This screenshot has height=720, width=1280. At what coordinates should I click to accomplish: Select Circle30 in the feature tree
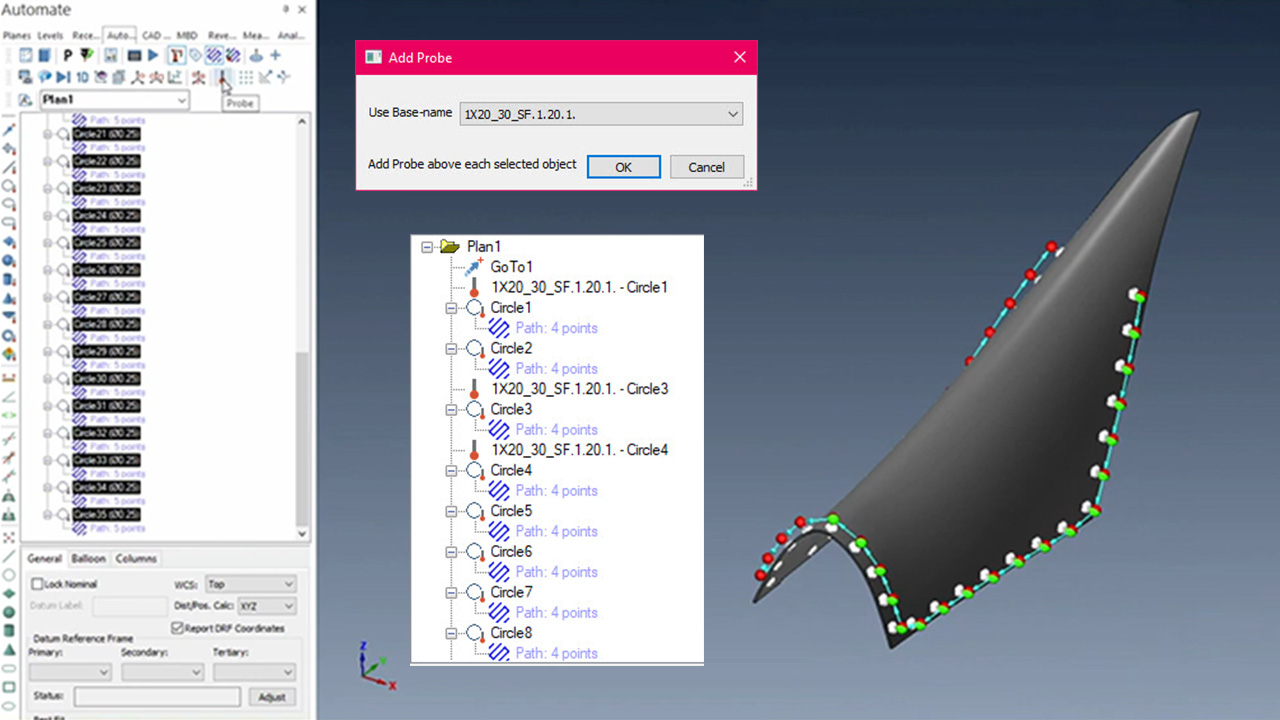(106, 379)
